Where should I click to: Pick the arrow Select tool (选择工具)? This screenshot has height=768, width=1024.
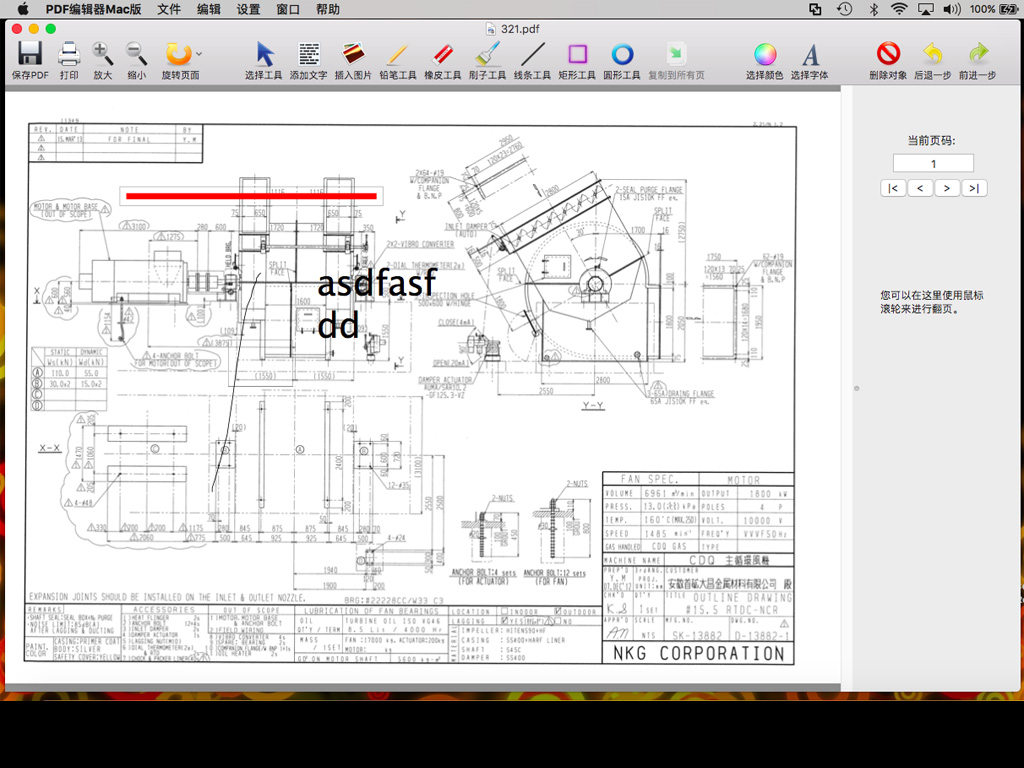pos(264,54)
